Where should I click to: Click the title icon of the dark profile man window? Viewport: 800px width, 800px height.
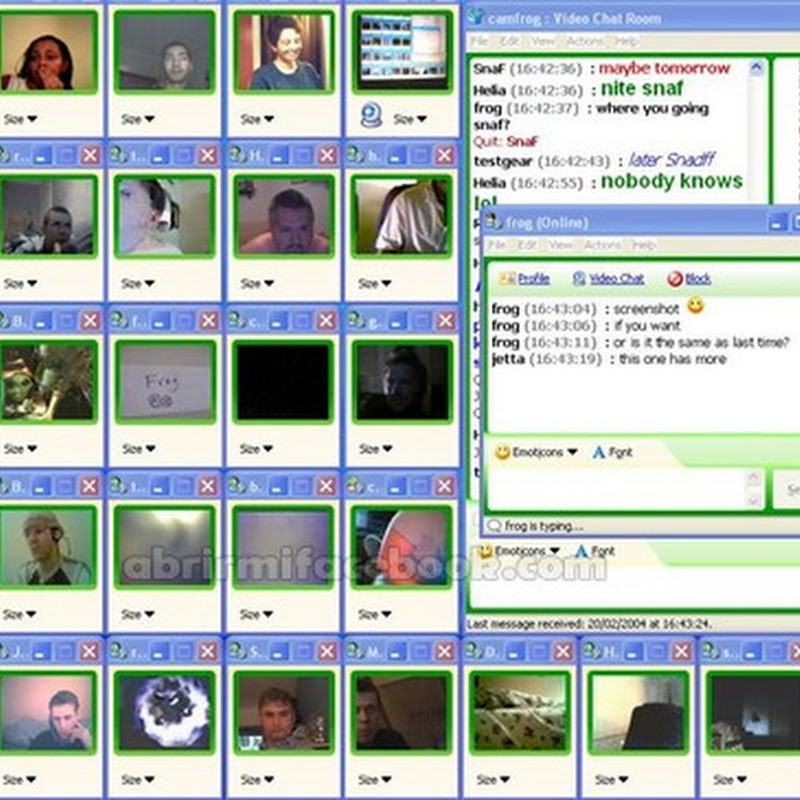(355, 651)
